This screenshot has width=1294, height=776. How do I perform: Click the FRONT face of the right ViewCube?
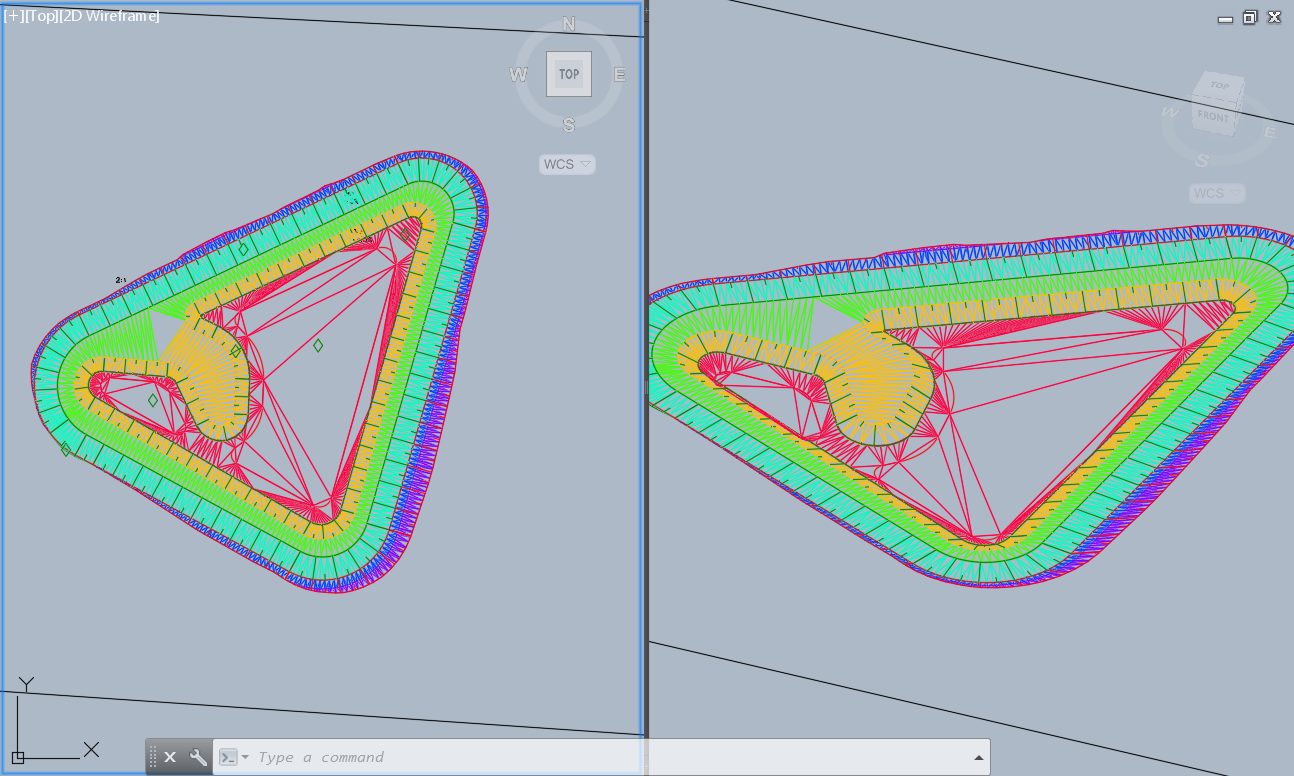(x=1214, y=116)
